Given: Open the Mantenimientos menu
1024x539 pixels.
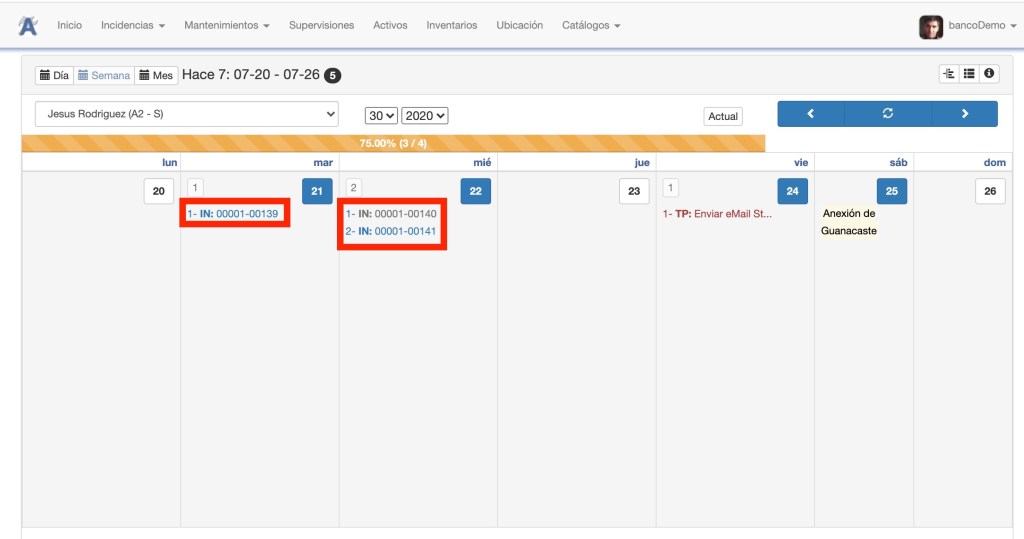Looking at the screenshot, I should coord(226,25).
